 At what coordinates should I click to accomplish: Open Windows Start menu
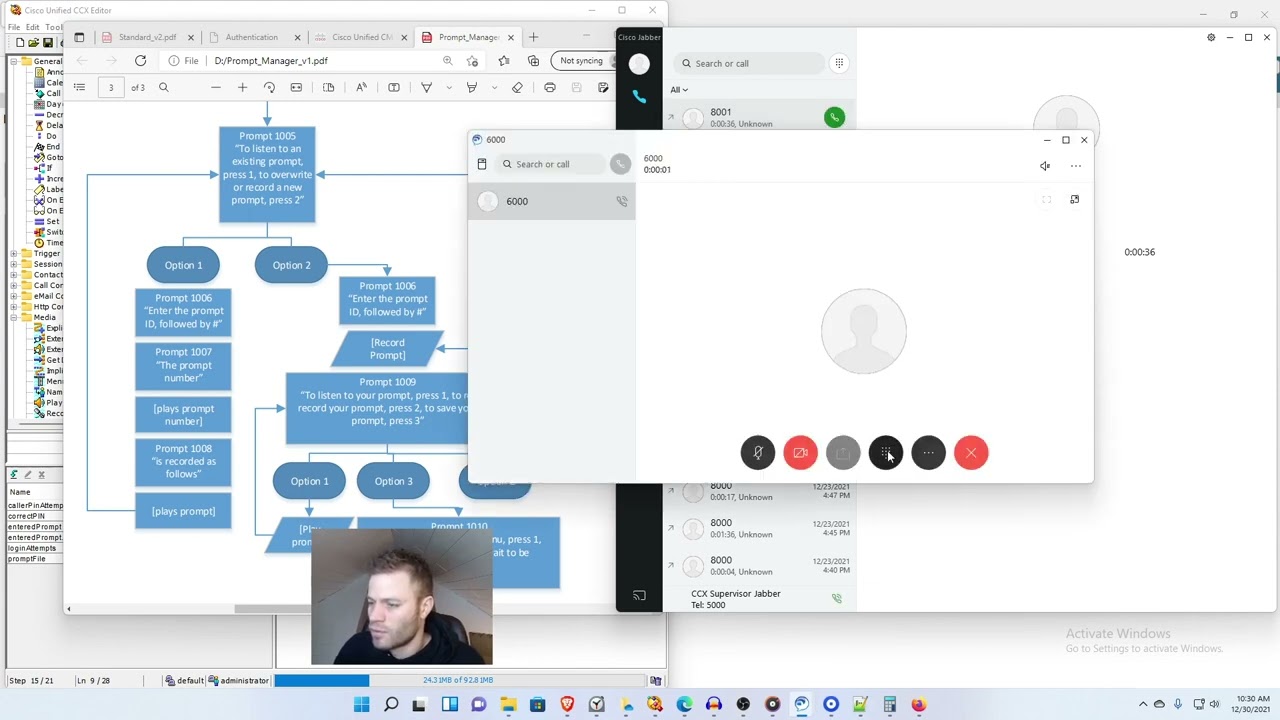click(x=361, y=705)
